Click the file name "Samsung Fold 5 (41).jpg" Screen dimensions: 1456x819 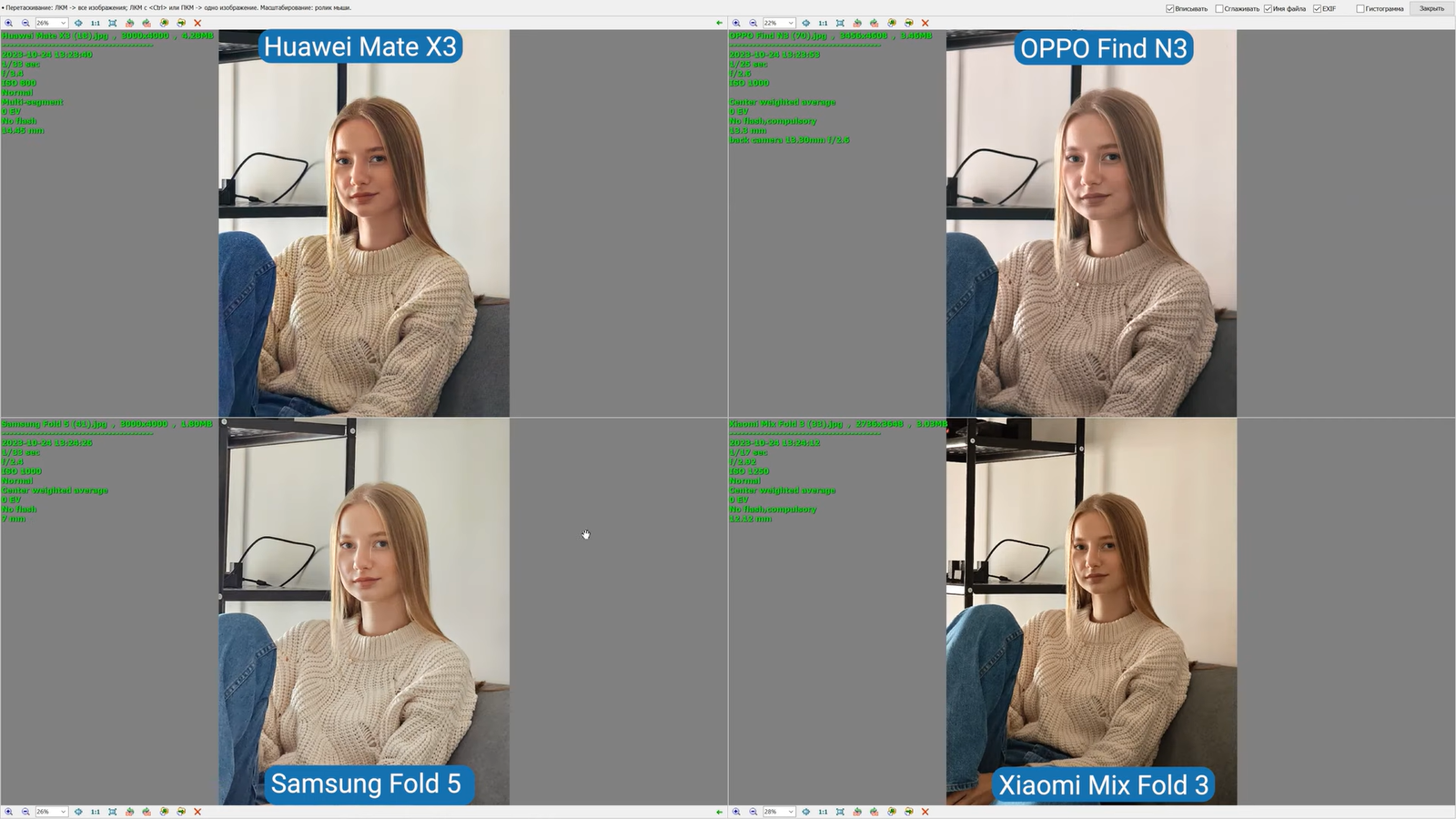pos(54,424)
